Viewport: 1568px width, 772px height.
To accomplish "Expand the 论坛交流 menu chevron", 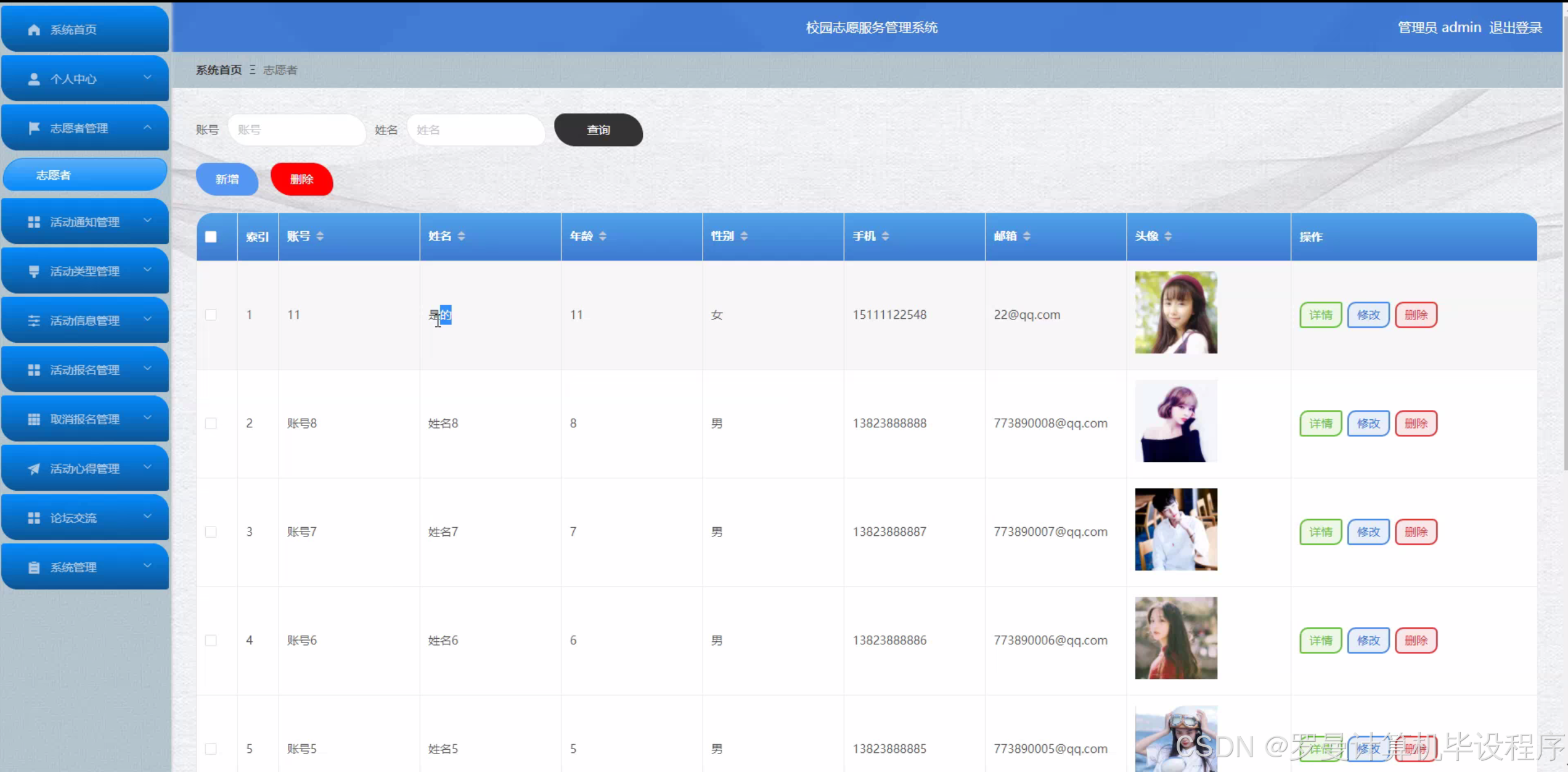I will 147,516.
